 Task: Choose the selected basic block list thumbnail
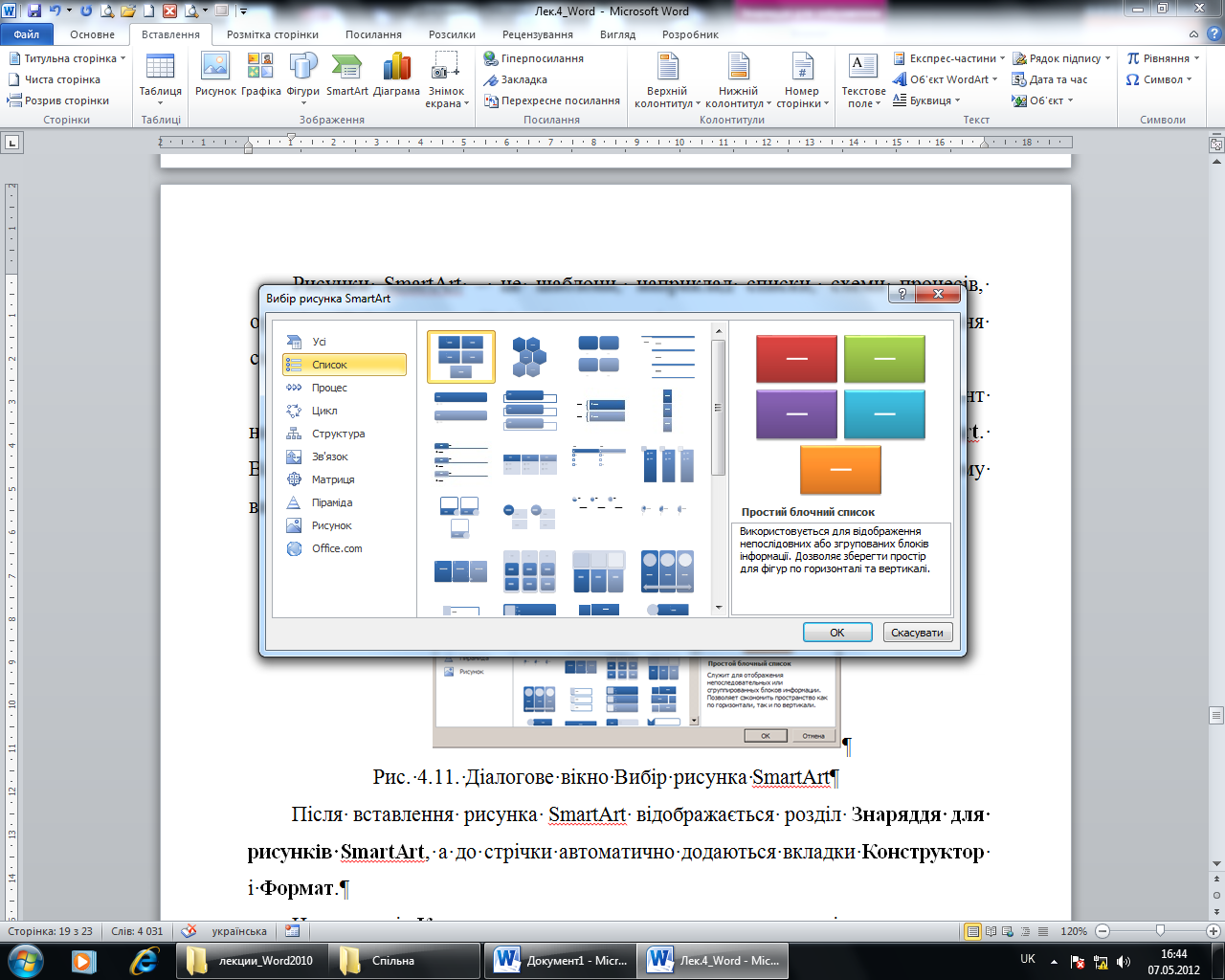pyautogui.click(x=460, y=356)
